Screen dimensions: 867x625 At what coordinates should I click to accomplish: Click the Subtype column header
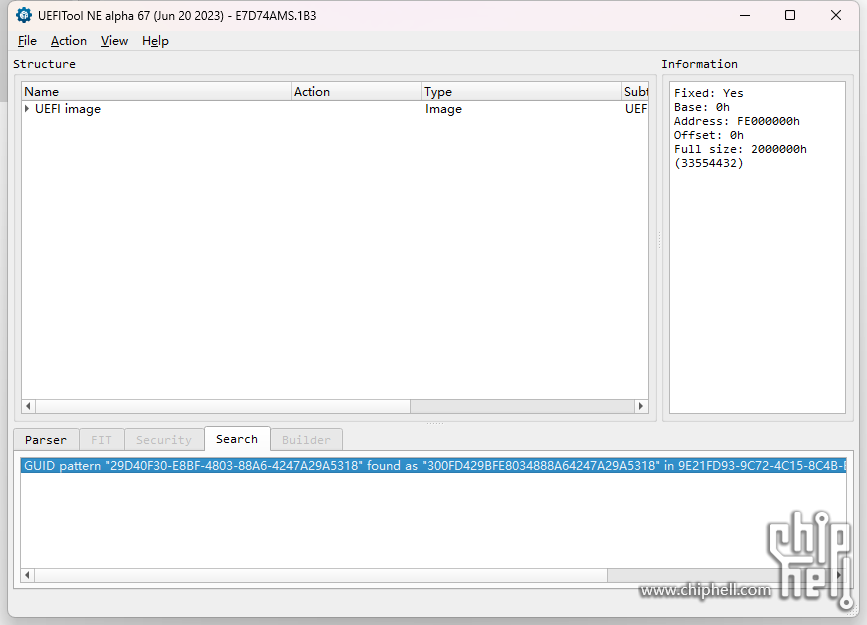pos(635,92)
